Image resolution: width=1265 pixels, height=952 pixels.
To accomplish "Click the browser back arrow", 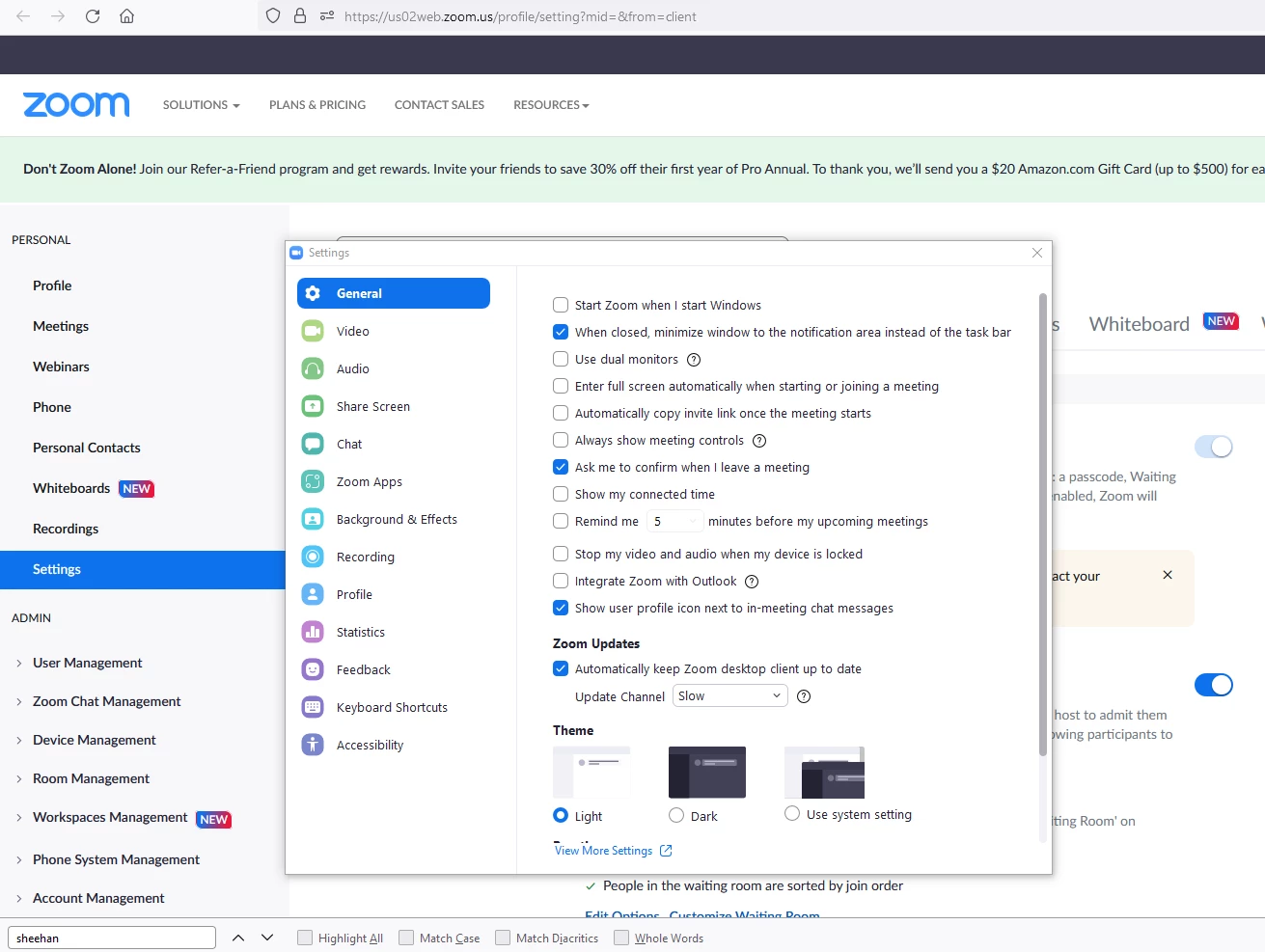I will click(x=23, y=16).
